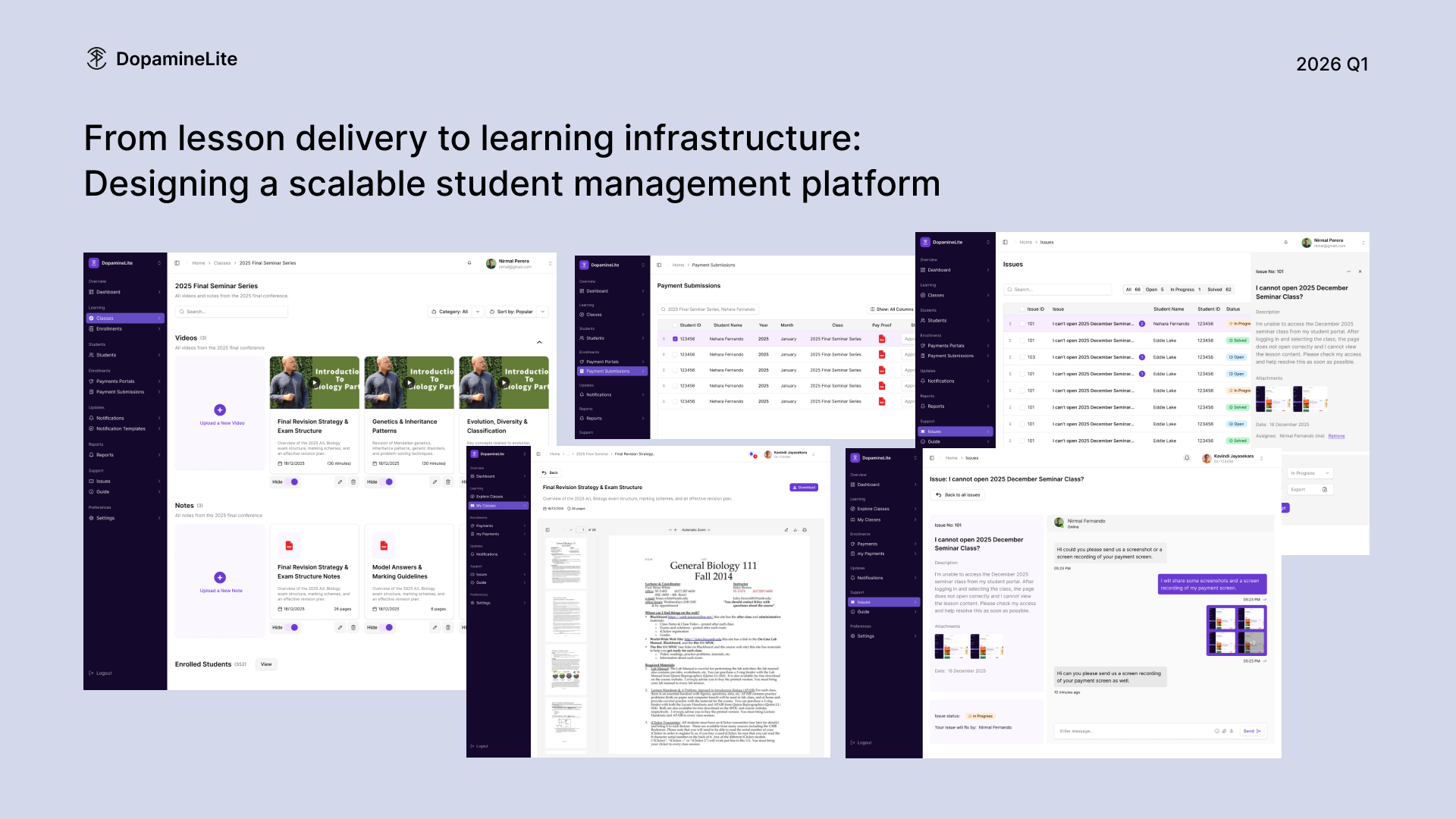Click the View button next to Enrolled Students
1456x819 pixels.
pyautogui.click(x=266, y=664)
